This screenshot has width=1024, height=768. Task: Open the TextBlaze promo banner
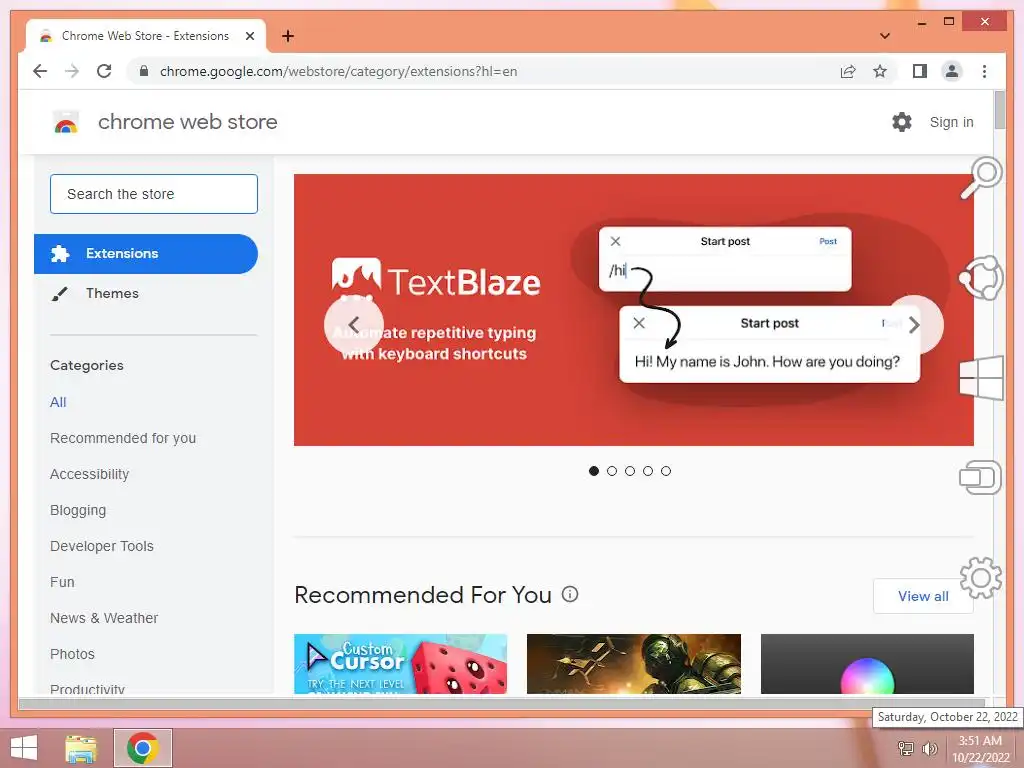(x=633, y=310)
